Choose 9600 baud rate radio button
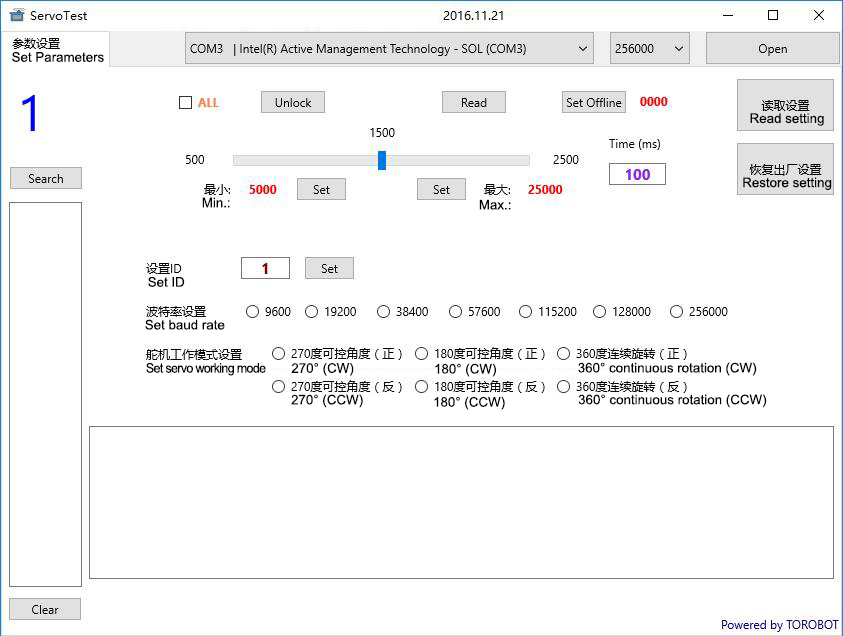 pyautogui.click(x=252, y=312)
